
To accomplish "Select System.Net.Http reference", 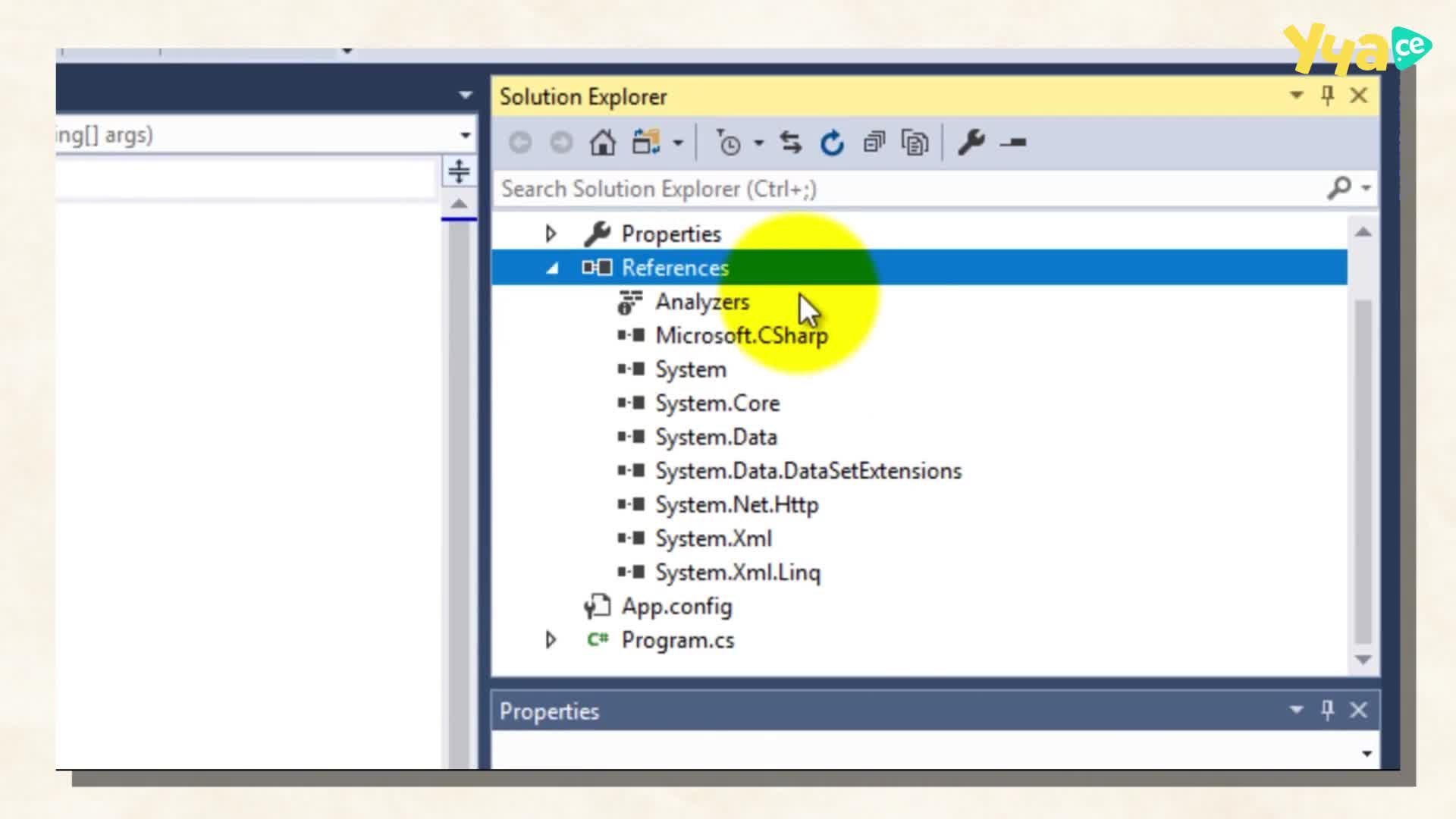I will (737, 505).
